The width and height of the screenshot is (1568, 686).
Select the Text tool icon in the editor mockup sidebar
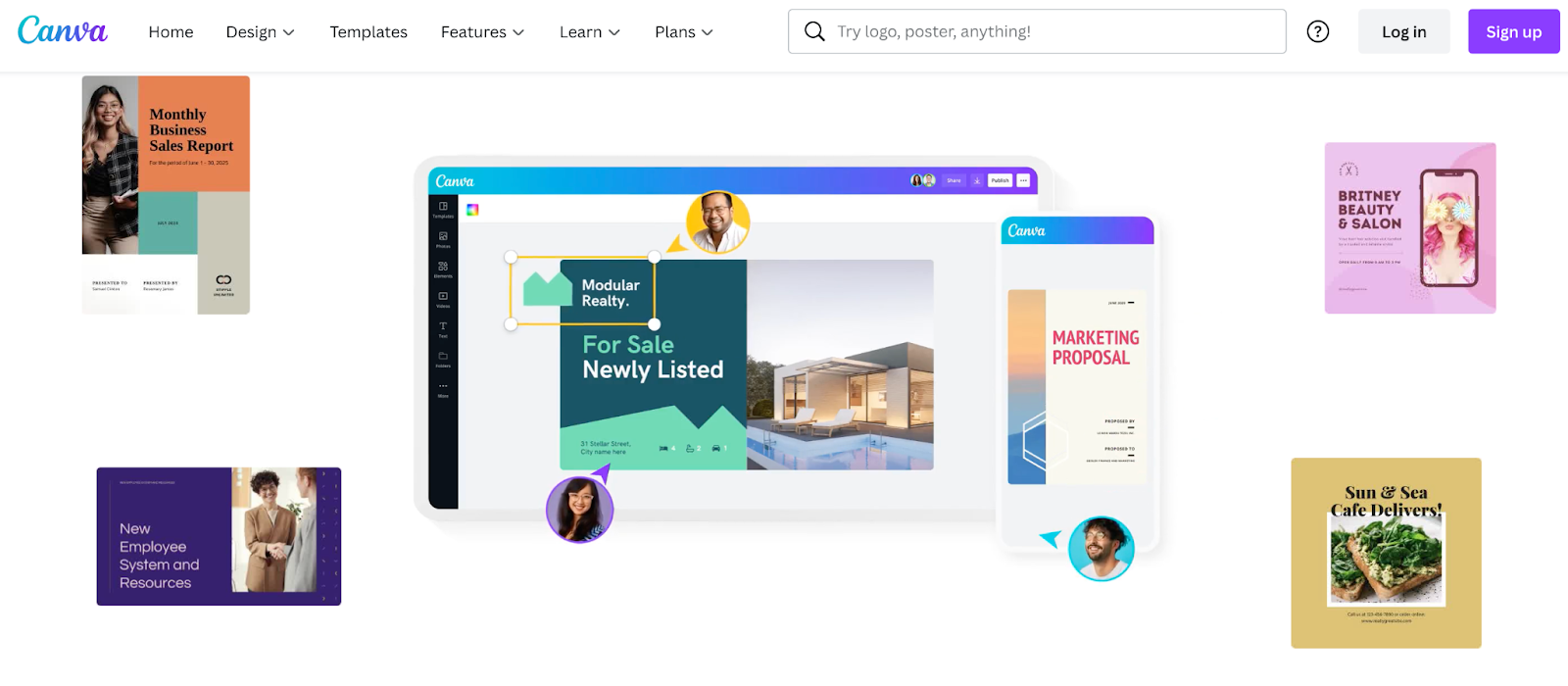click(443, 328)
